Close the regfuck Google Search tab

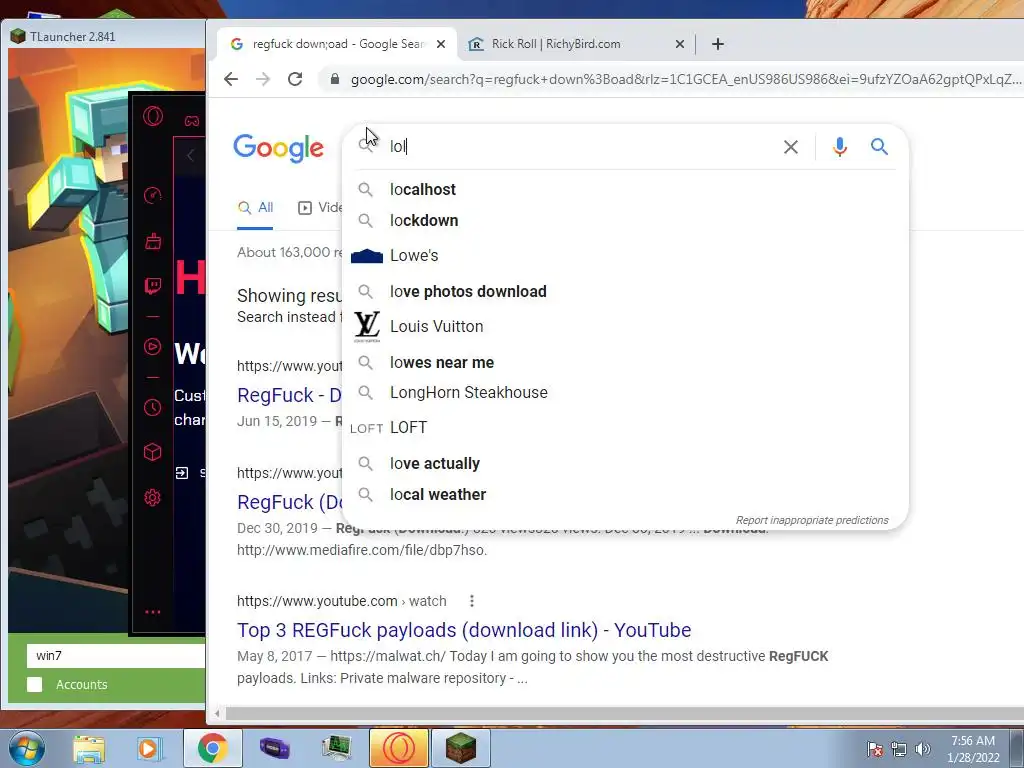(x=441, y=44)
